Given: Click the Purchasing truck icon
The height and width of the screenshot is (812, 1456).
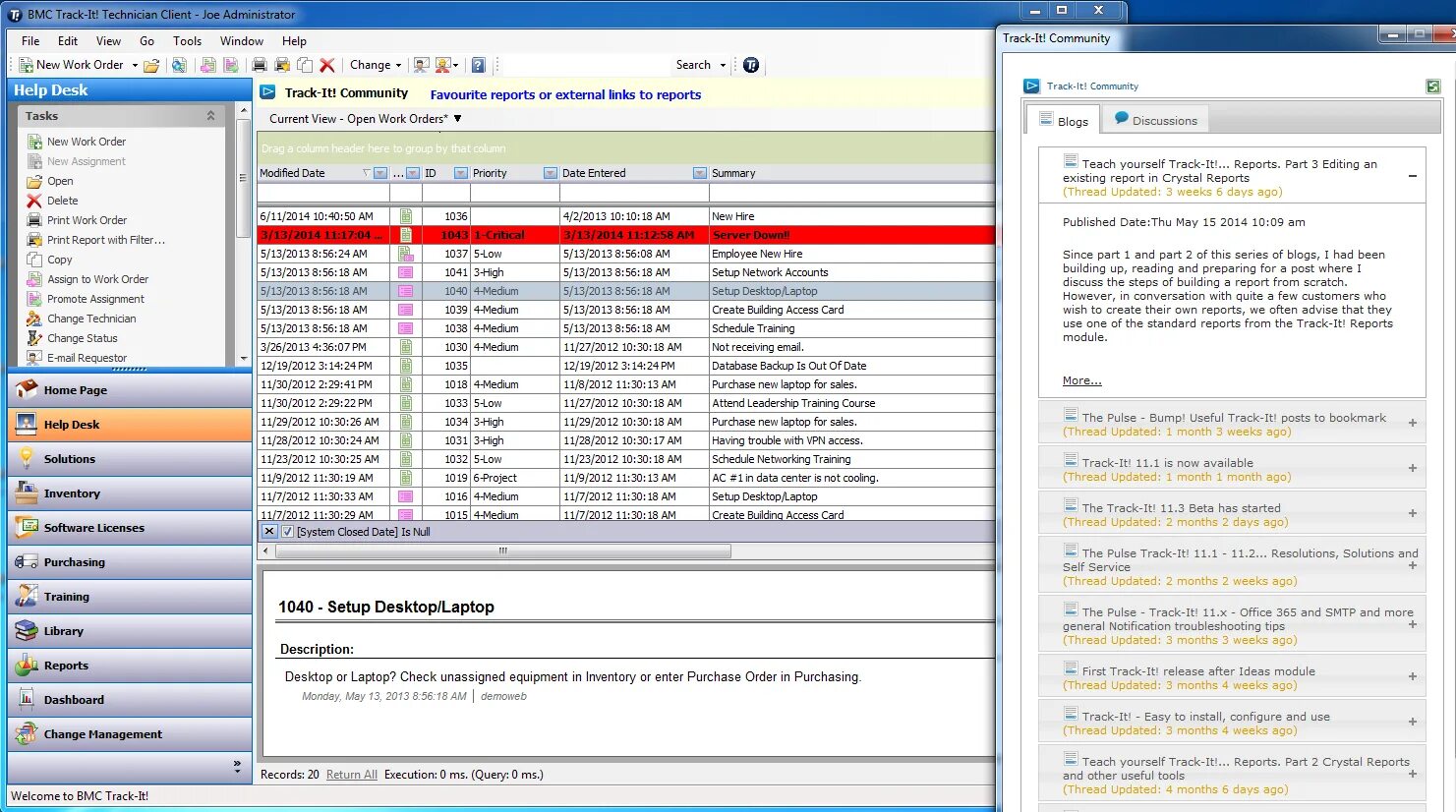Looking at the screenshot, I should (x=27, y=561).
